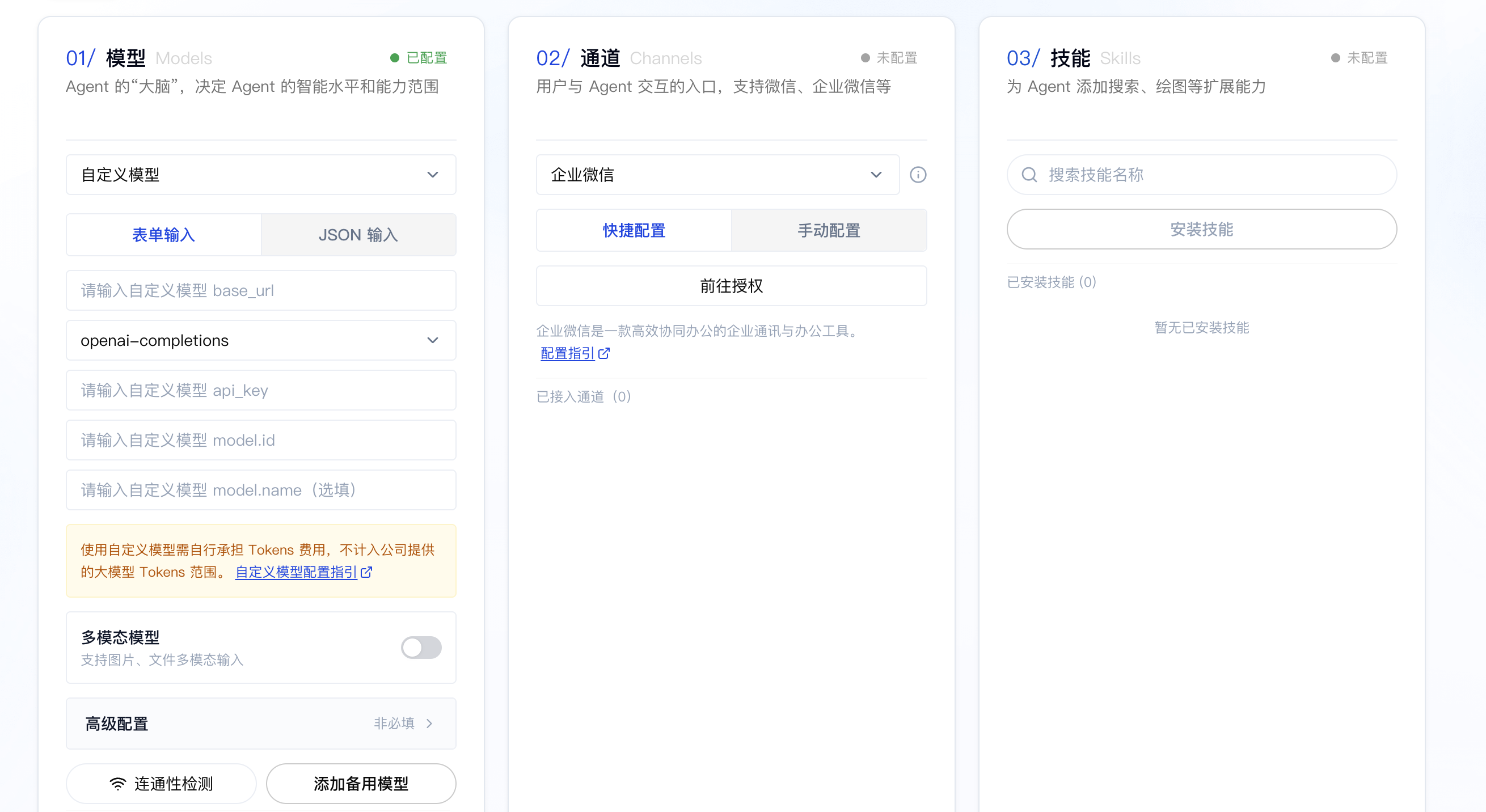Select the 快捷配置 tab

[x=634, y=231]
